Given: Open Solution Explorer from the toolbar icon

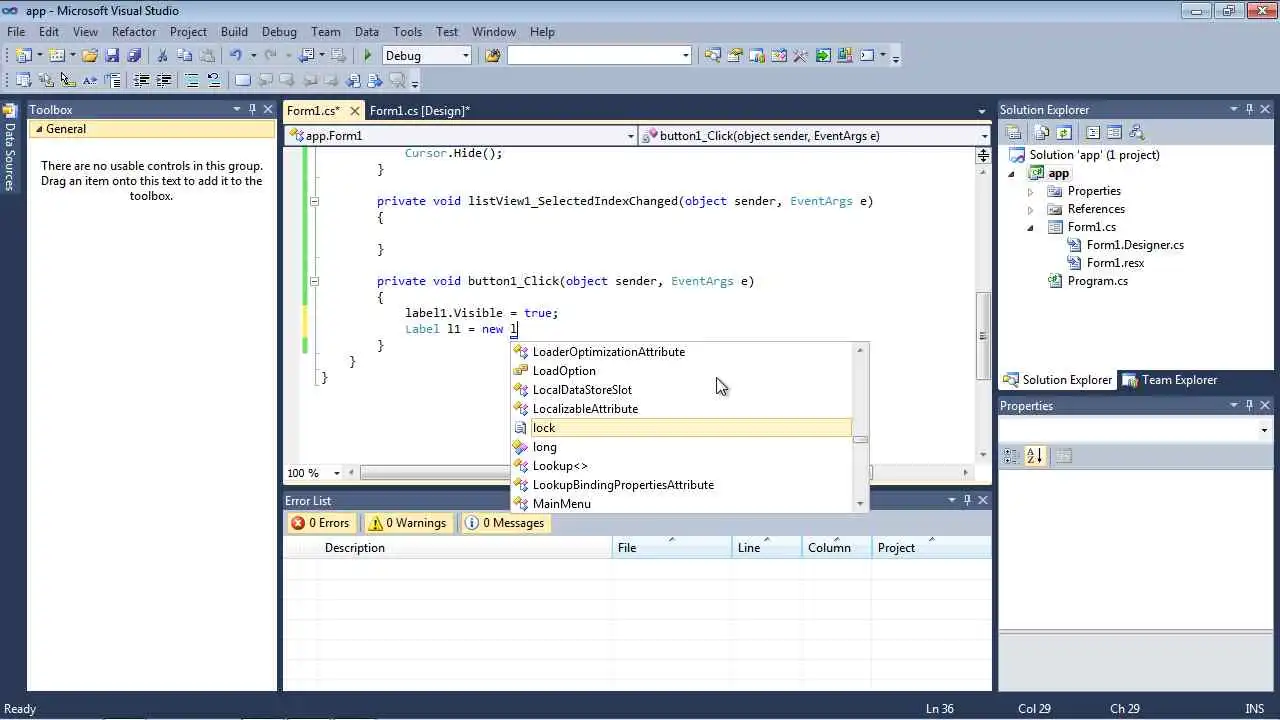Looking at the screenshot, I should click(x=712, y=56).
